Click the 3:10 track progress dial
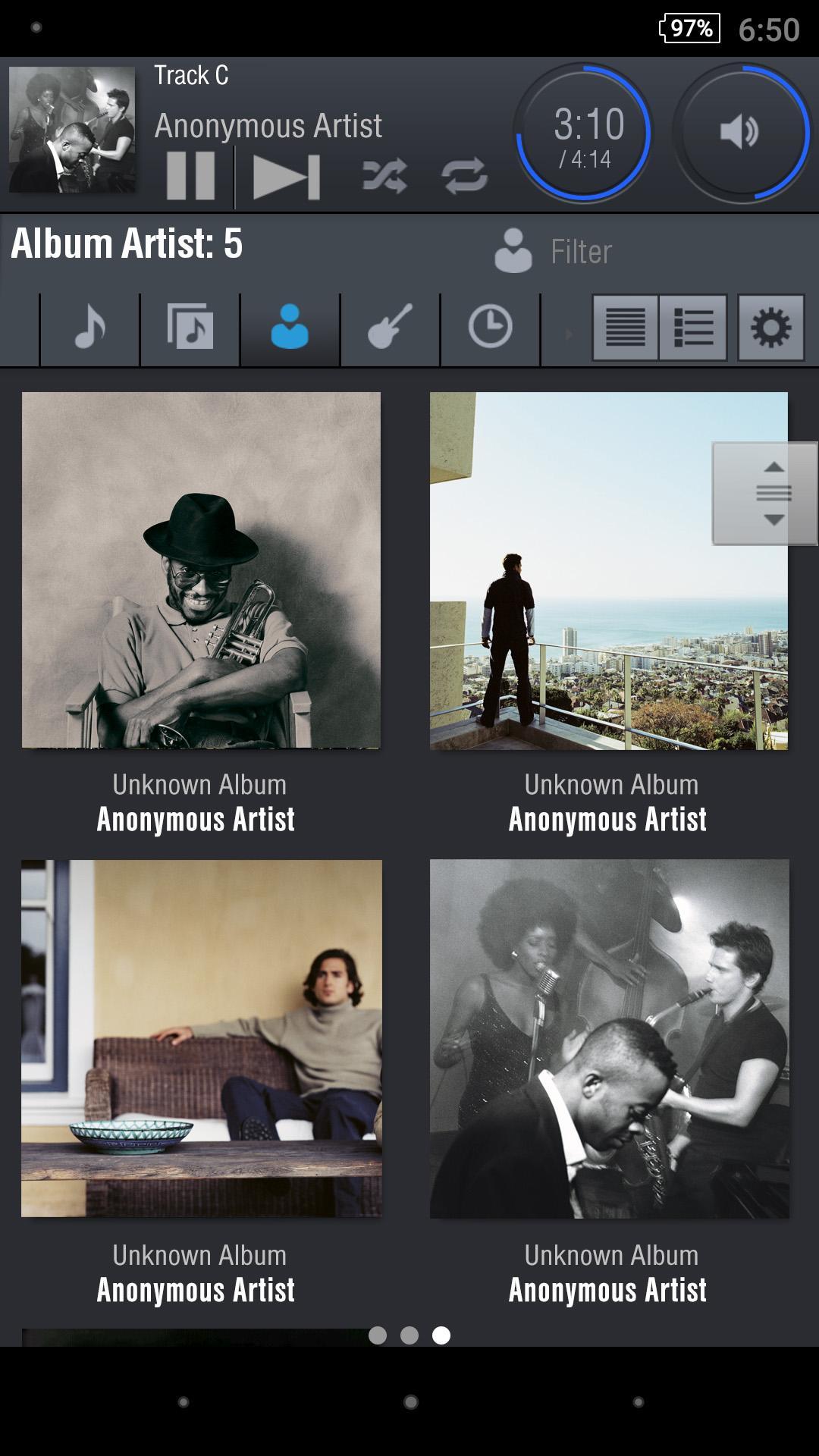 pyautogui.click(x=584, y=134)
